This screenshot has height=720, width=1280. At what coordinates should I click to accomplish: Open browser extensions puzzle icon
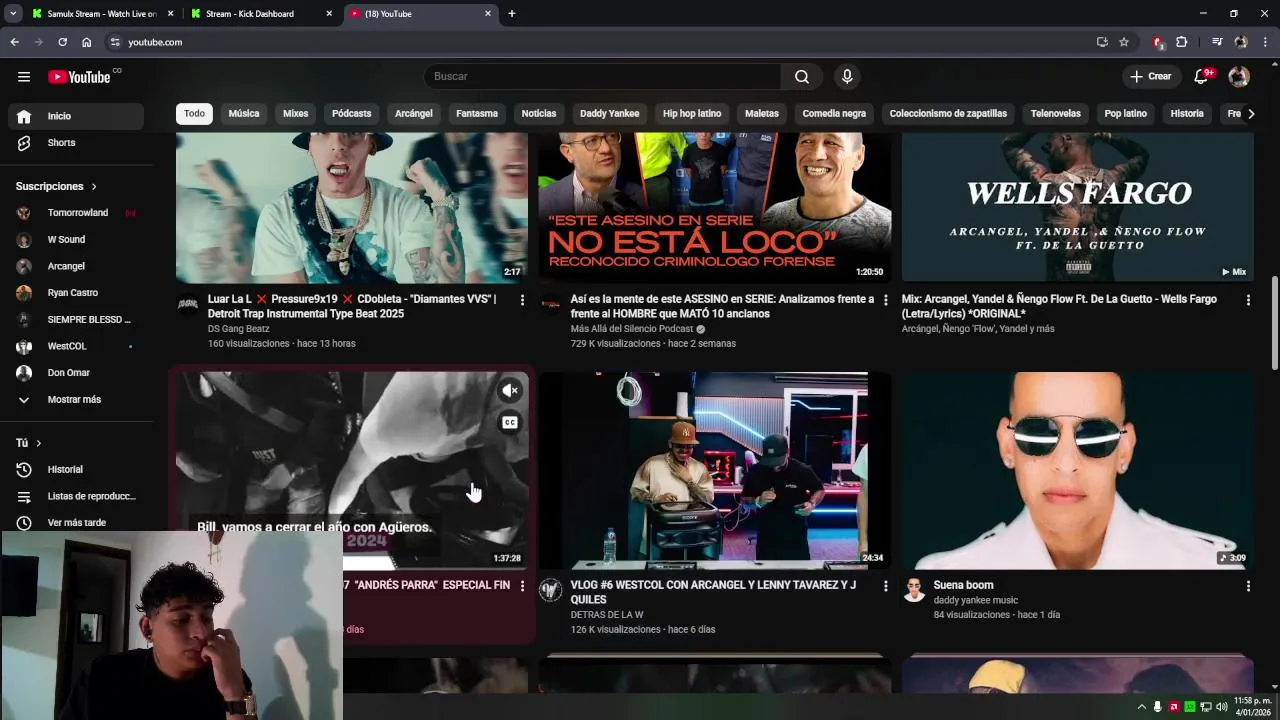coord(1182,42)
